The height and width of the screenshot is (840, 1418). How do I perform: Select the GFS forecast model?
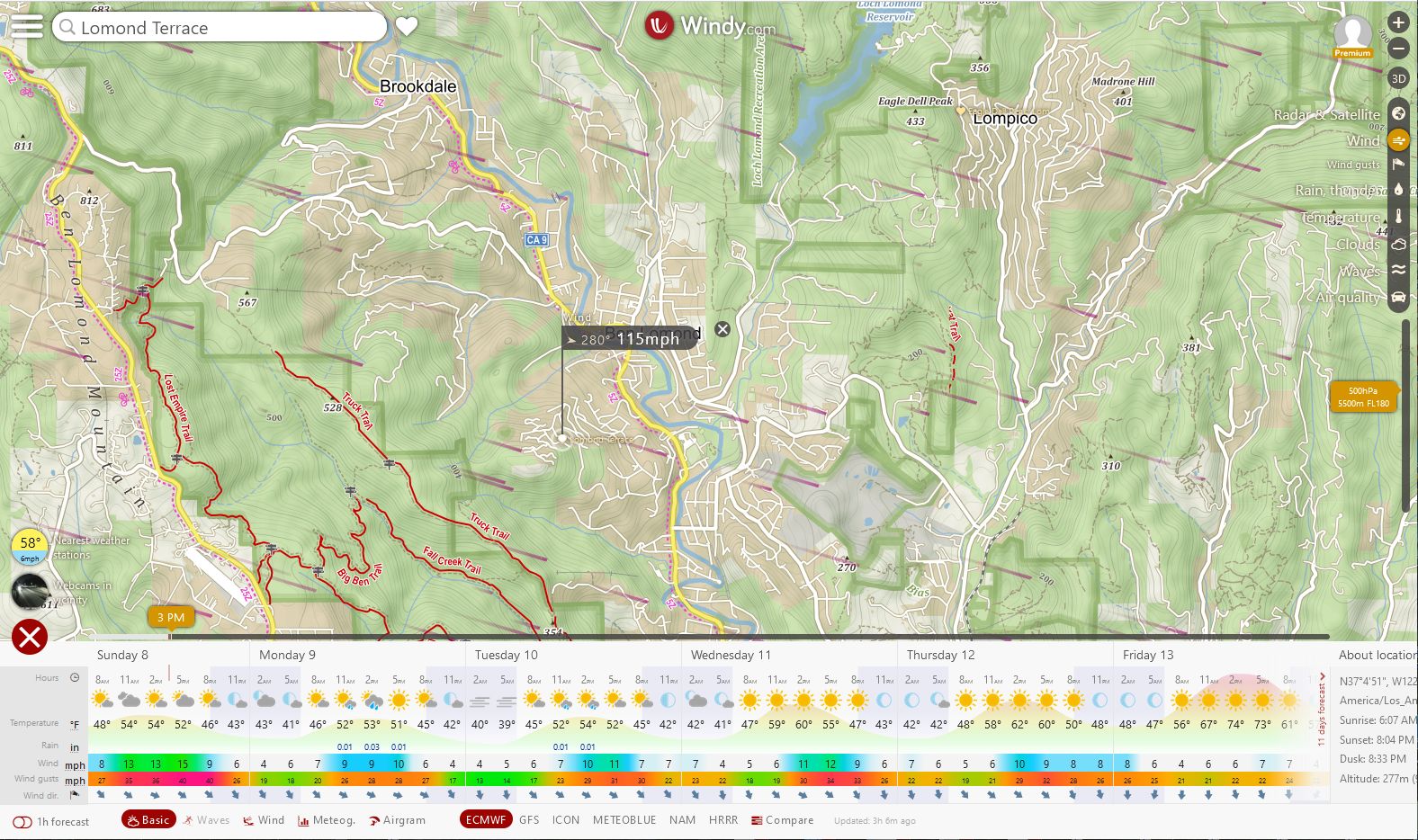coord(529,820)
